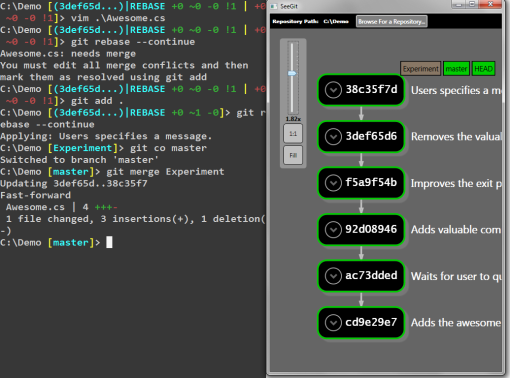Click 'vim .\Awesome.cs' command in terminal
Screen dimensions: 510x378
click(118, 18)
